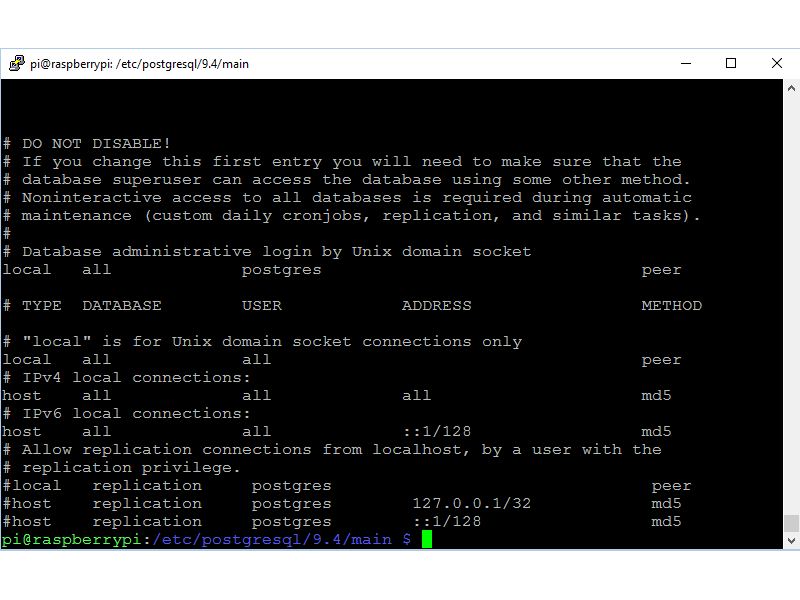This screenshot has height=600, width=800.
Task: Click 'Noninteractive access to all databases' line
Action: pos(347,197)
